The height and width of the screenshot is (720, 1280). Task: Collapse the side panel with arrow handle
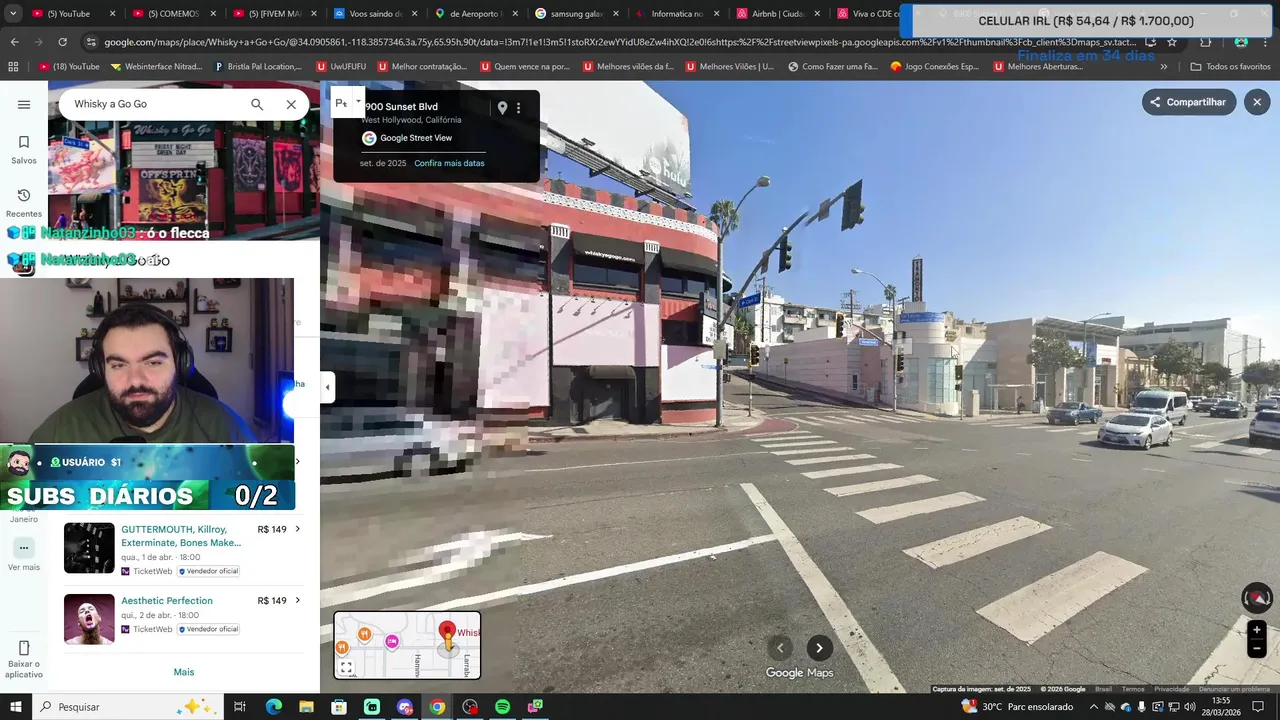pyautogui.click(x=327, y=387)
